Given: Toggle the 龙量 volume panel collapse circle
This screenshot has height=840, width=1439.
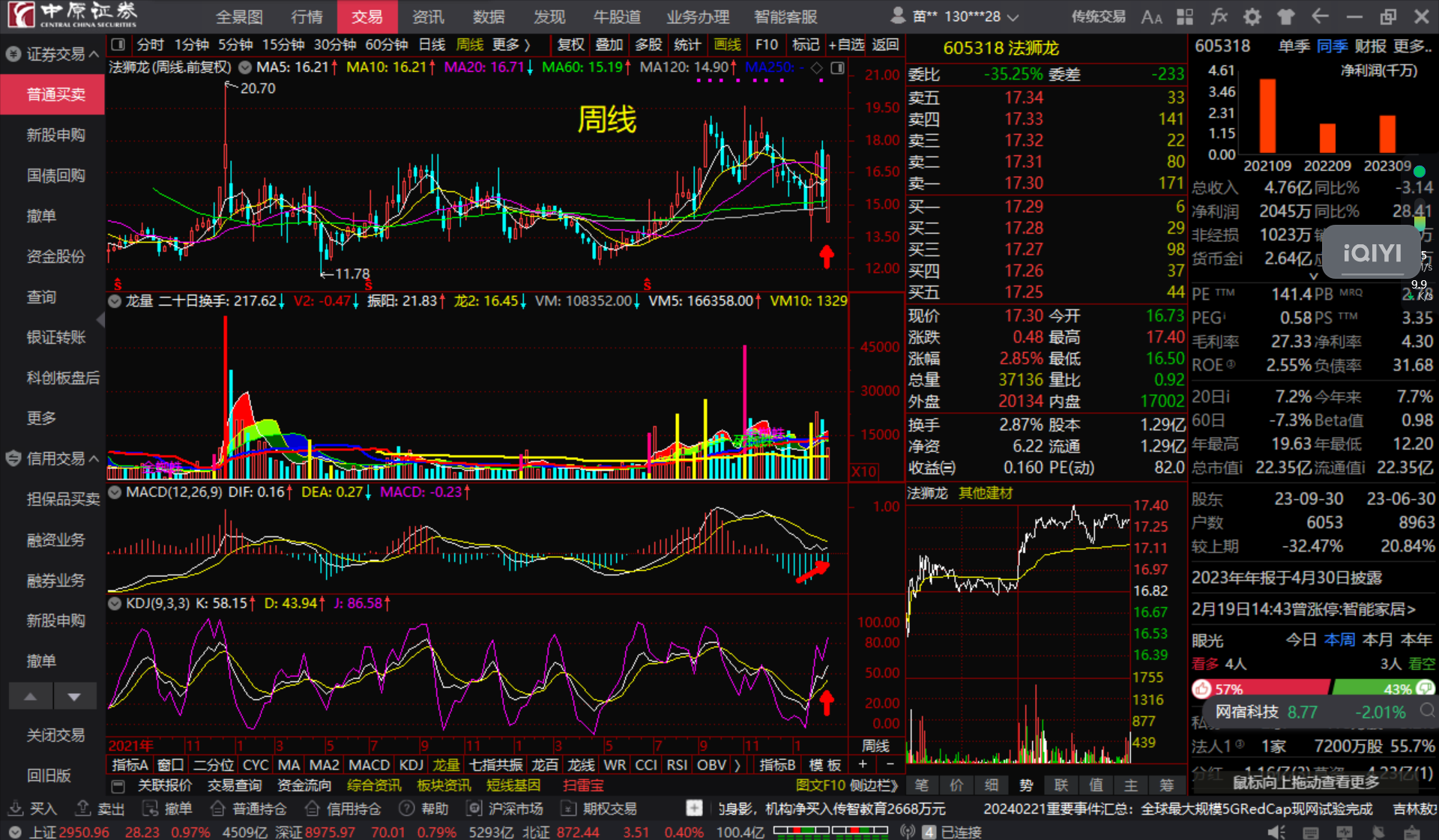Looking at the screenshot, I should (115, 301).
